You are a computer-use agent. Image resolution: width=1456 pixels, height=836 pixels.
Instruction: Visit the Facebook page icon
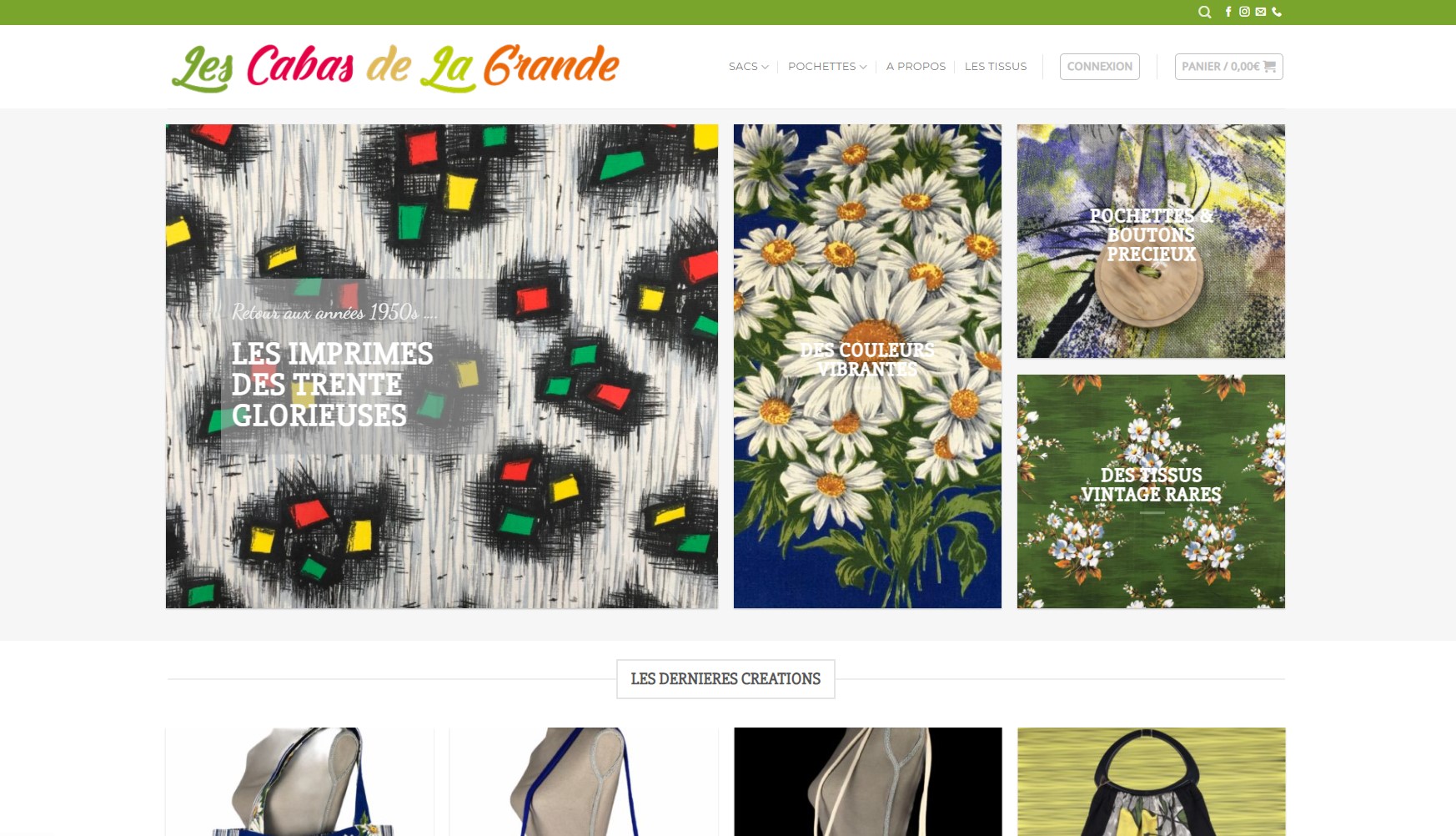click(x=1228, y=12)
